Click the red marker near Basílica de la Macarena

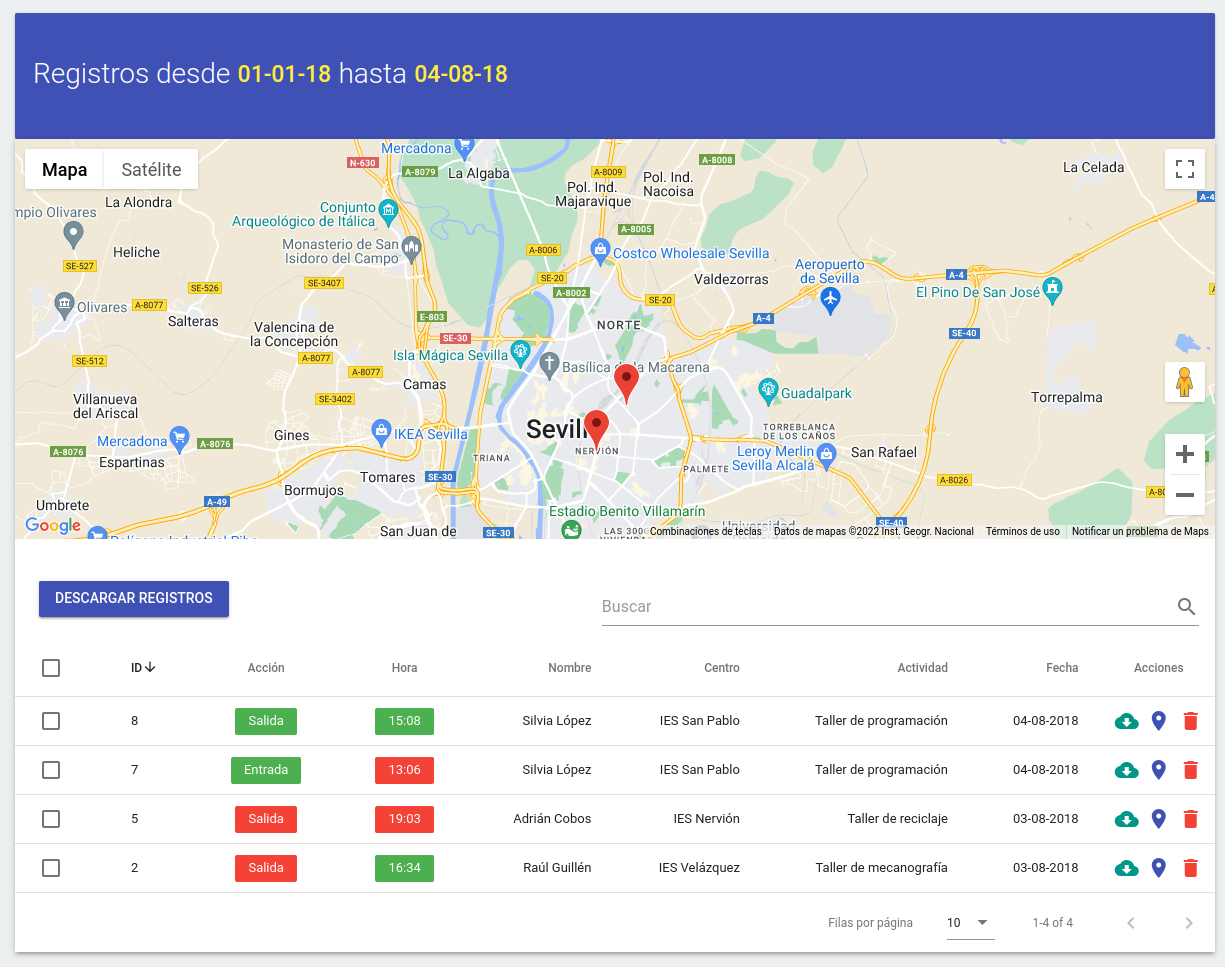point(627,383)
